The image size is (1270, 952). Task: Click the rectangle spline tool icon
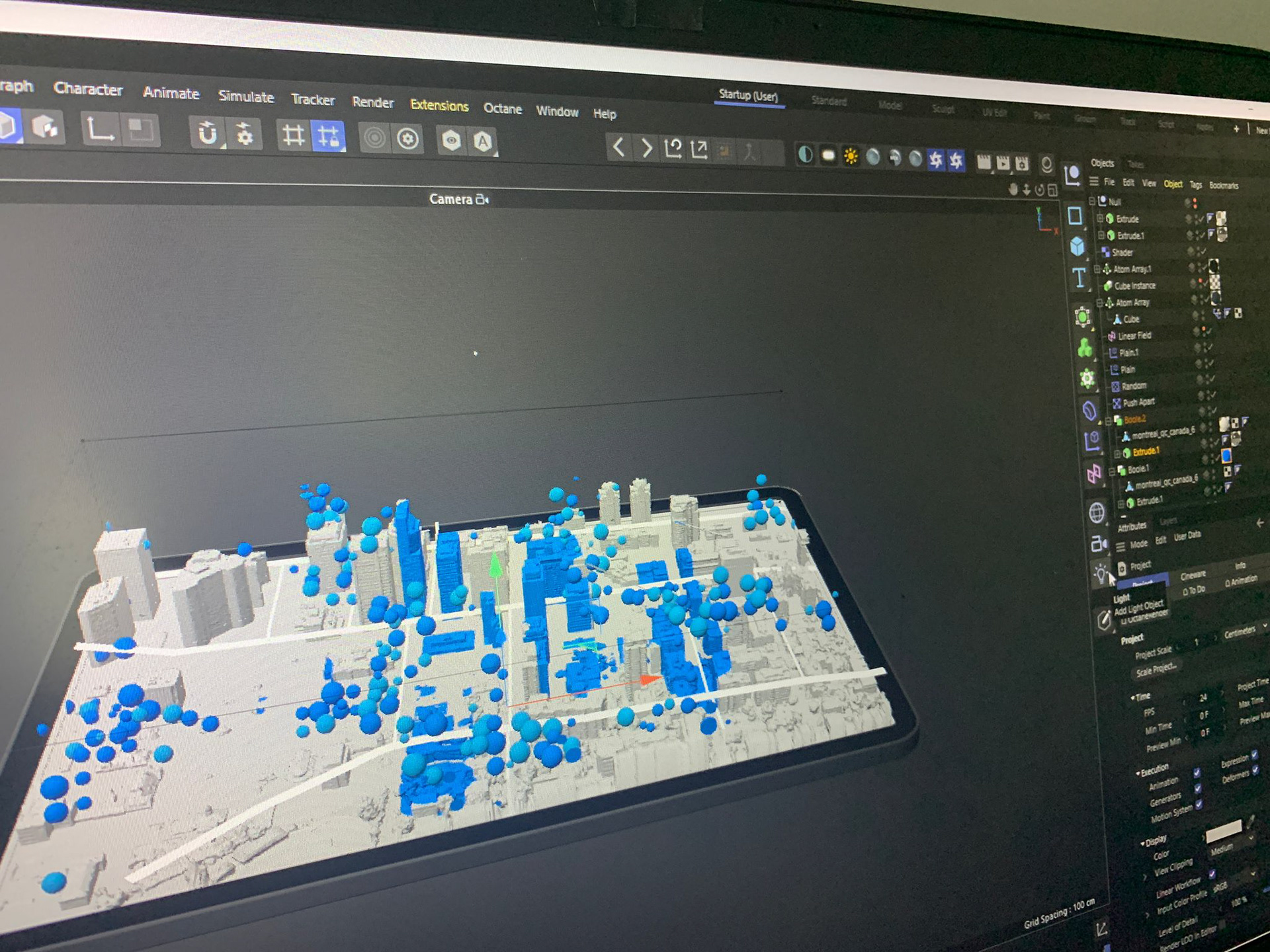pyautogui.click(x=1075, y=216)
